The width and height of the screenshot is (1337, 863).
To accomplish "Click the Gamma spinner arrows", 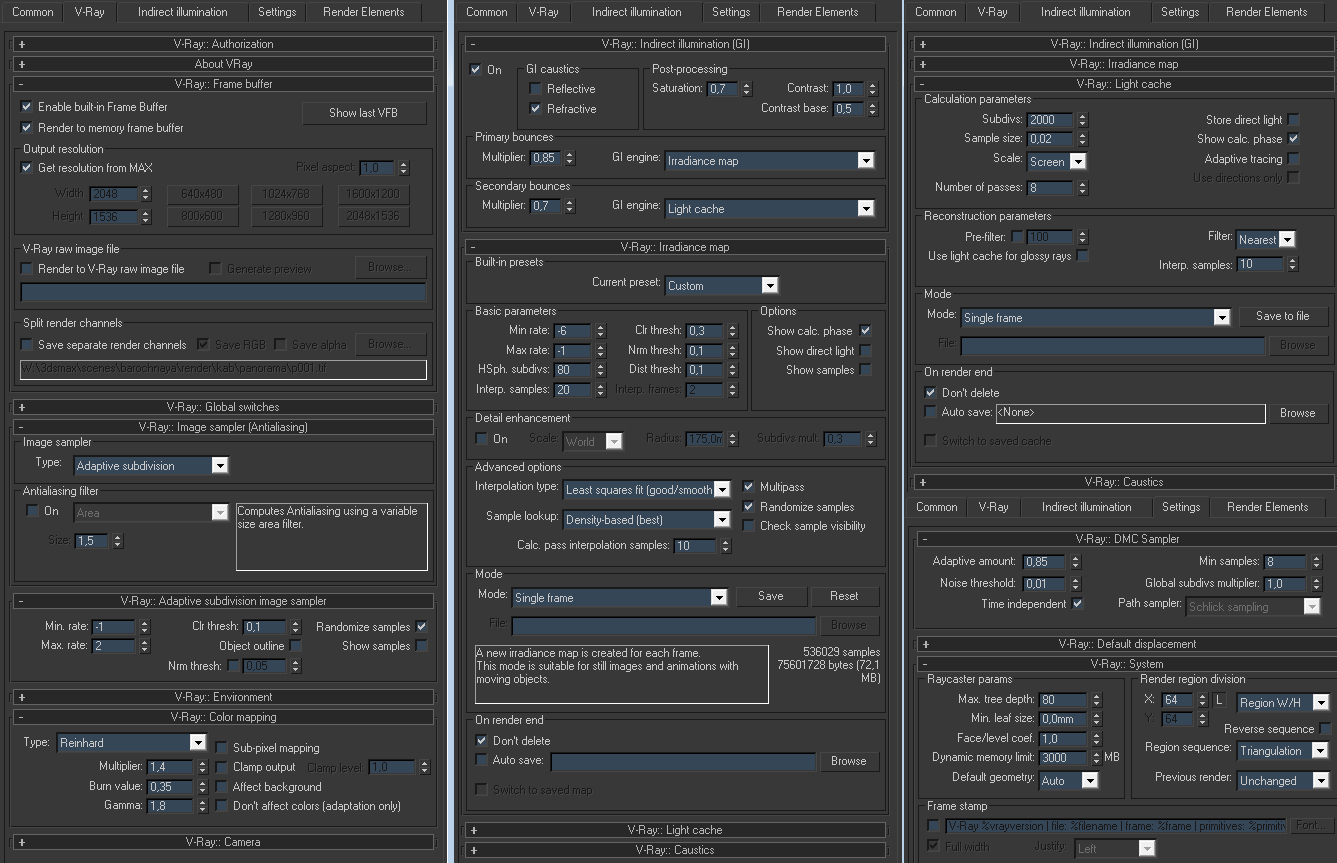I will pos(201,806).
